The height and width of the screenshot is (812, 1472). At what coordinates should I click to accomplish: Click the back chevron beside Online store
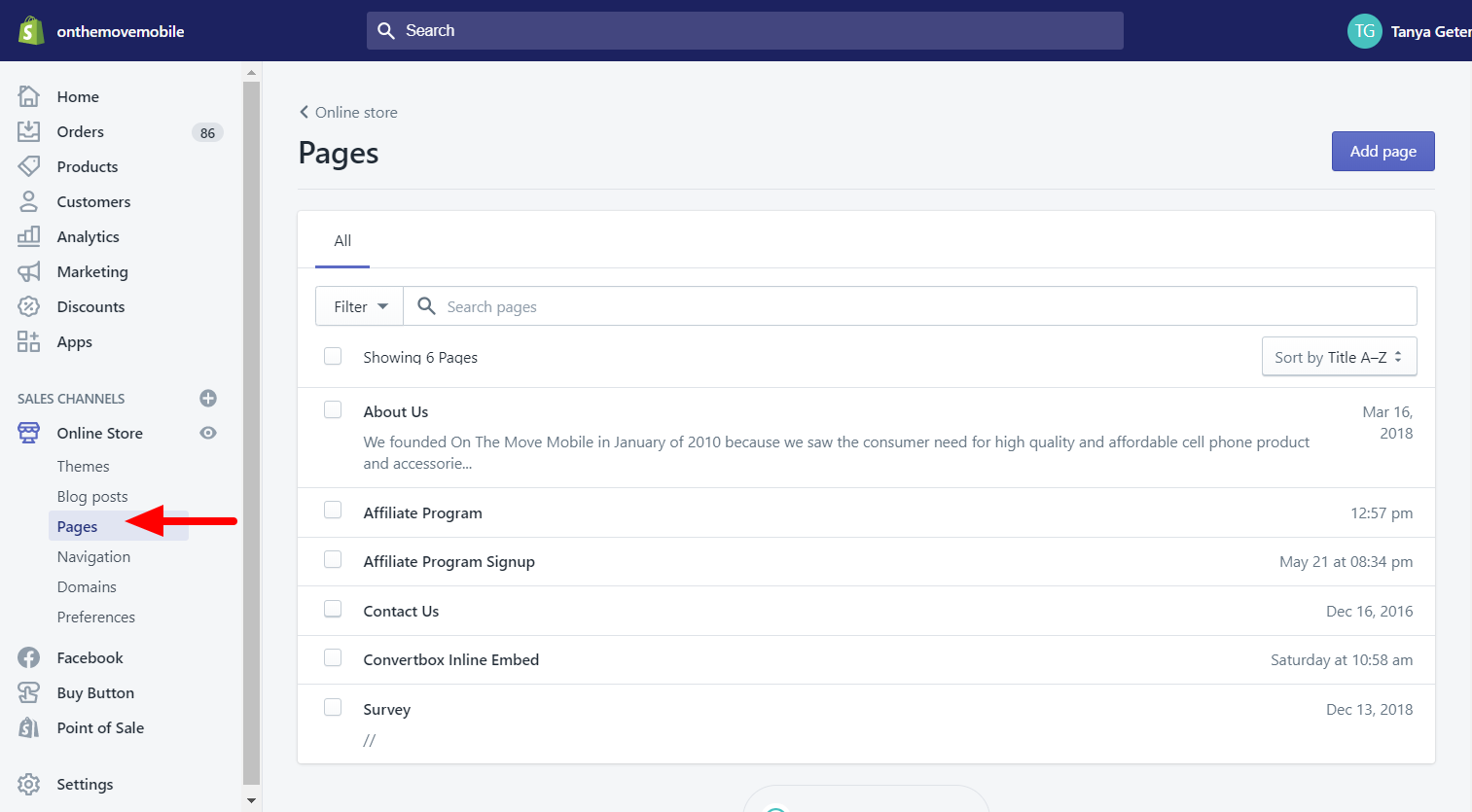304,112
